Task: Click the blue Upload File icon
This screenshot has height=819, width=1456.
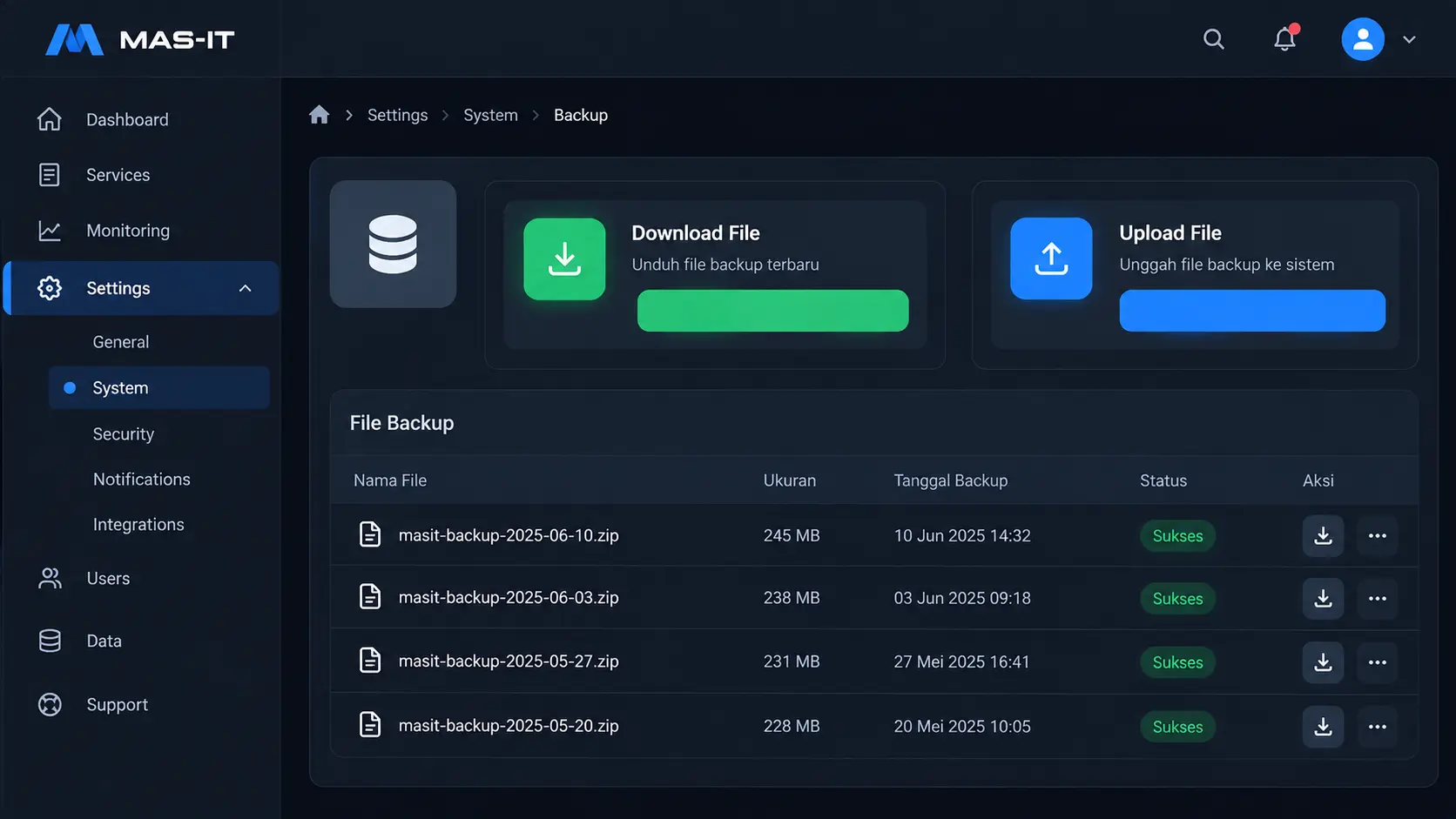Action: (x=1051, y=258)
